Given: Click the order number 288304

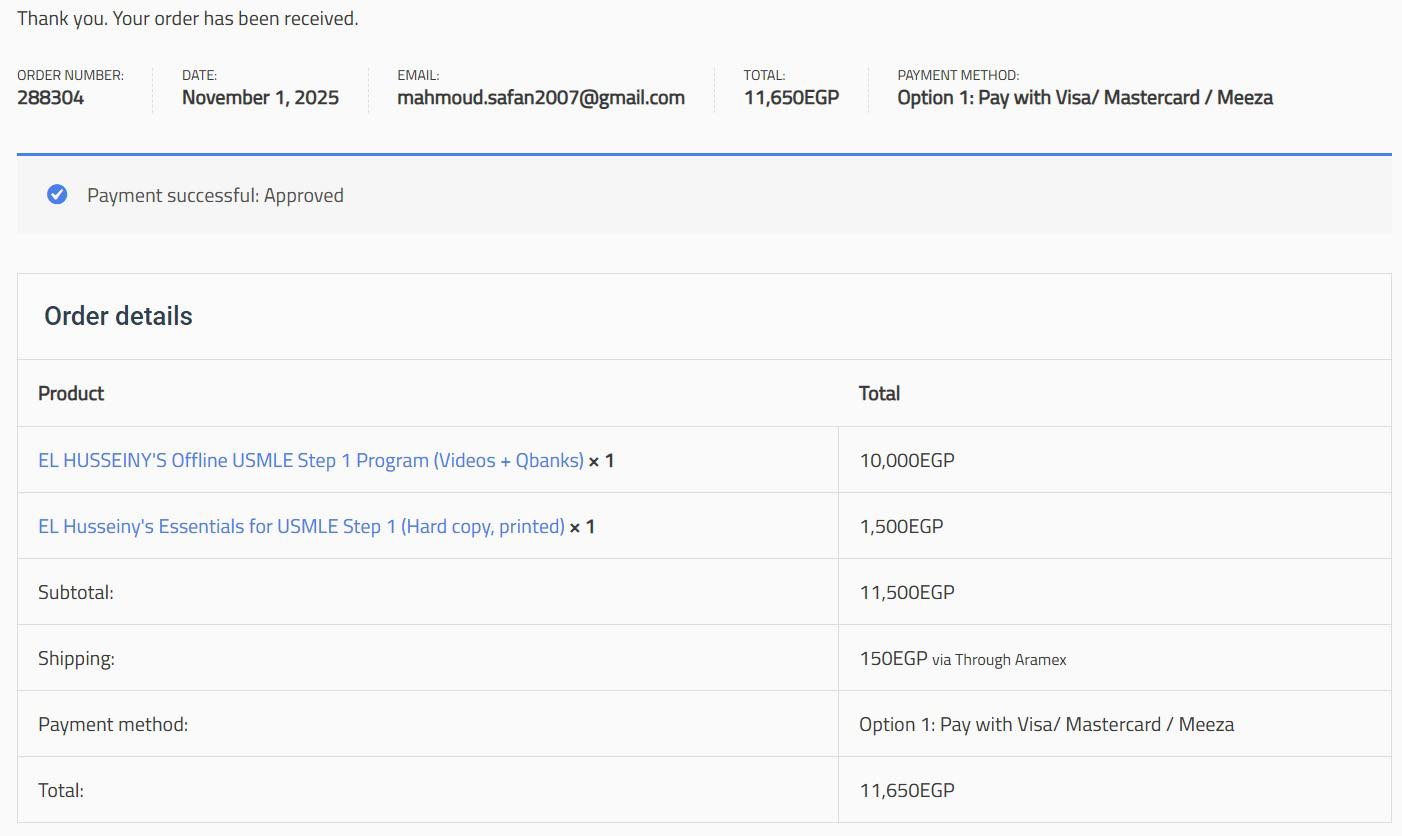Looking at the screenshot, I should click(x=51, y=98).
